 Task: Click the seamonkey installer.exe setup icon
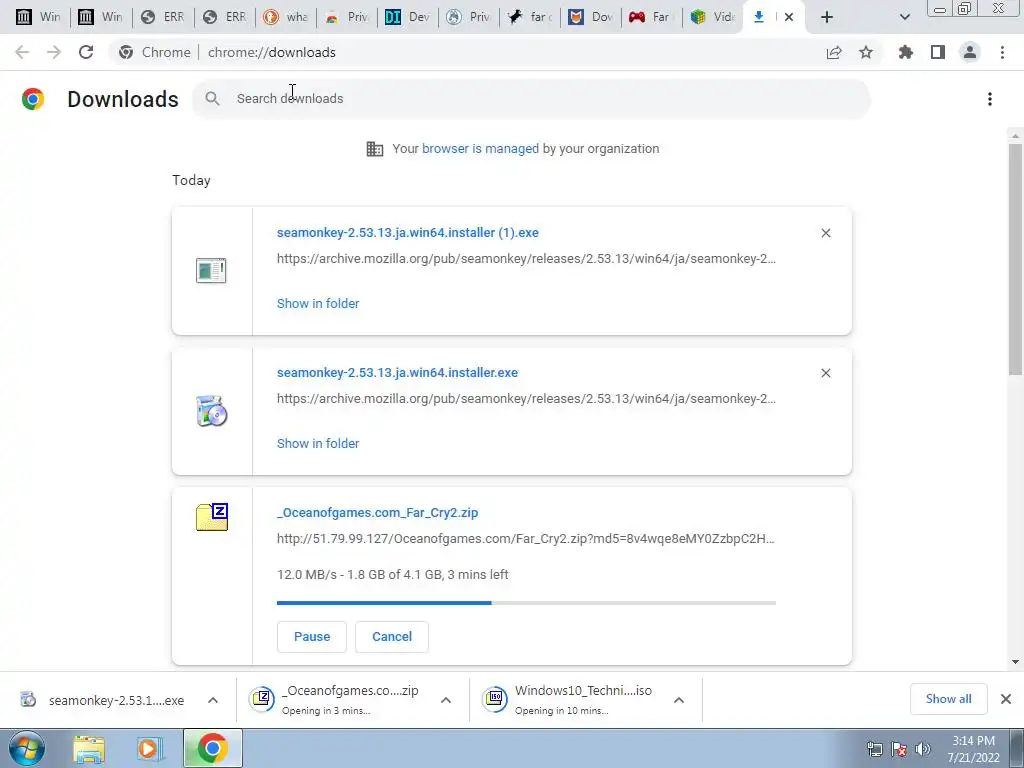coord(212,411)
